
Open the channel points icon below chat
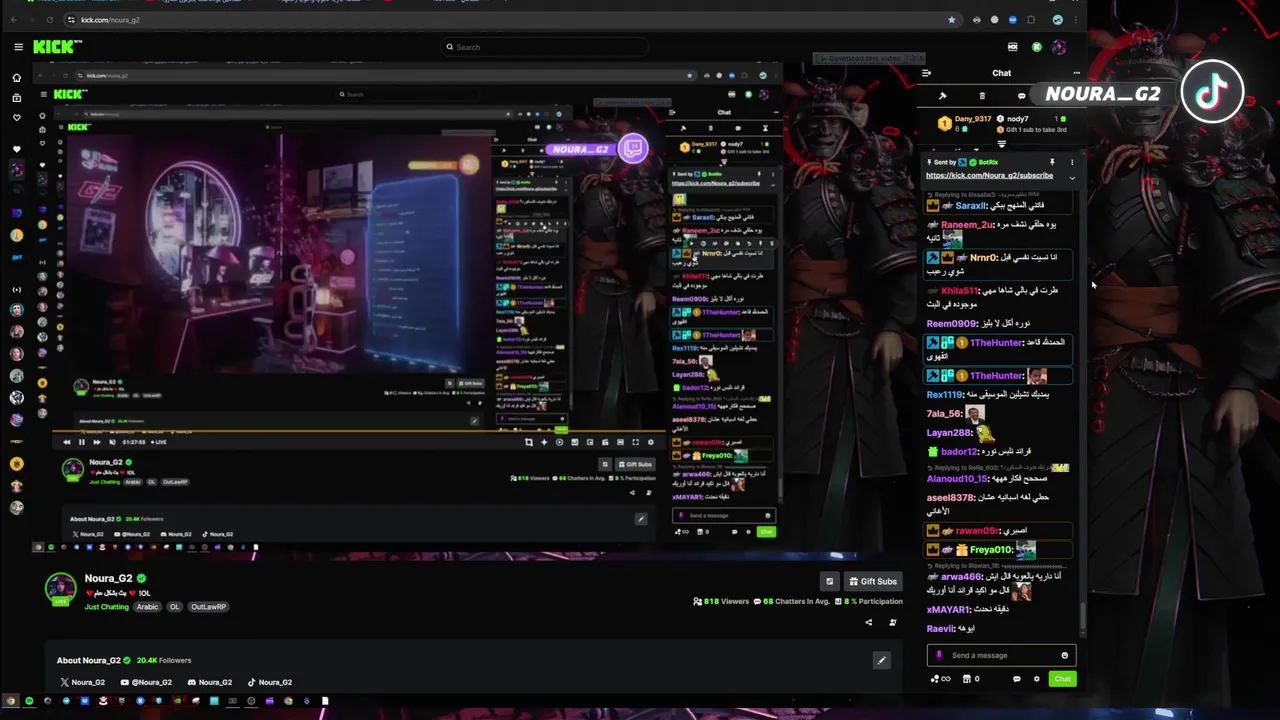(938, 679)
